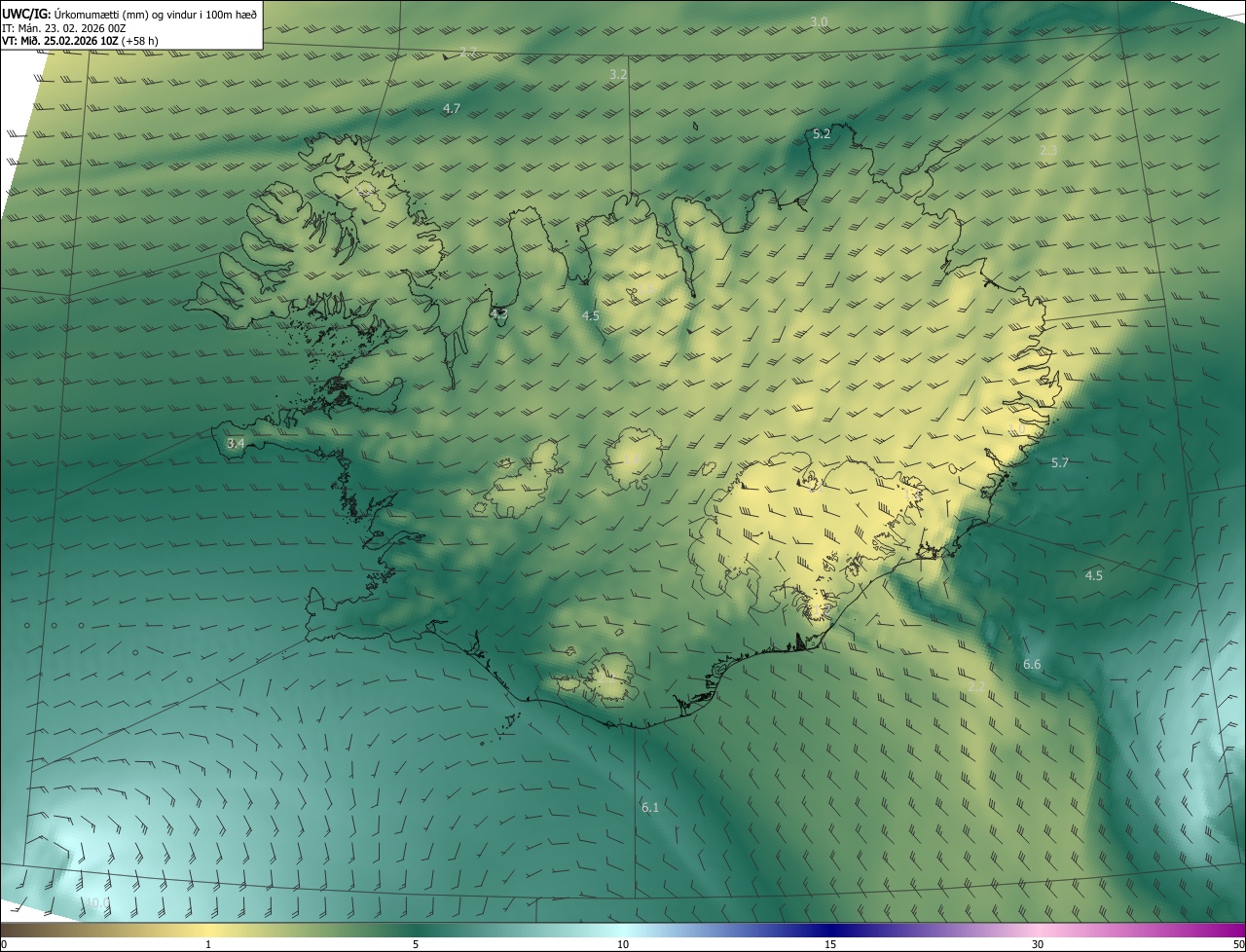Click the 2.7 value label on the map
Viewport: 1246px width, 952px height.
468,52
